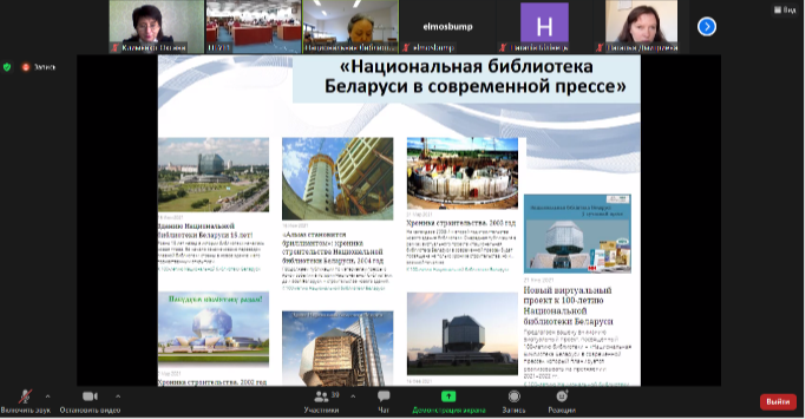
Task: Open the Чат chat panel
Action: click(383, 400)
